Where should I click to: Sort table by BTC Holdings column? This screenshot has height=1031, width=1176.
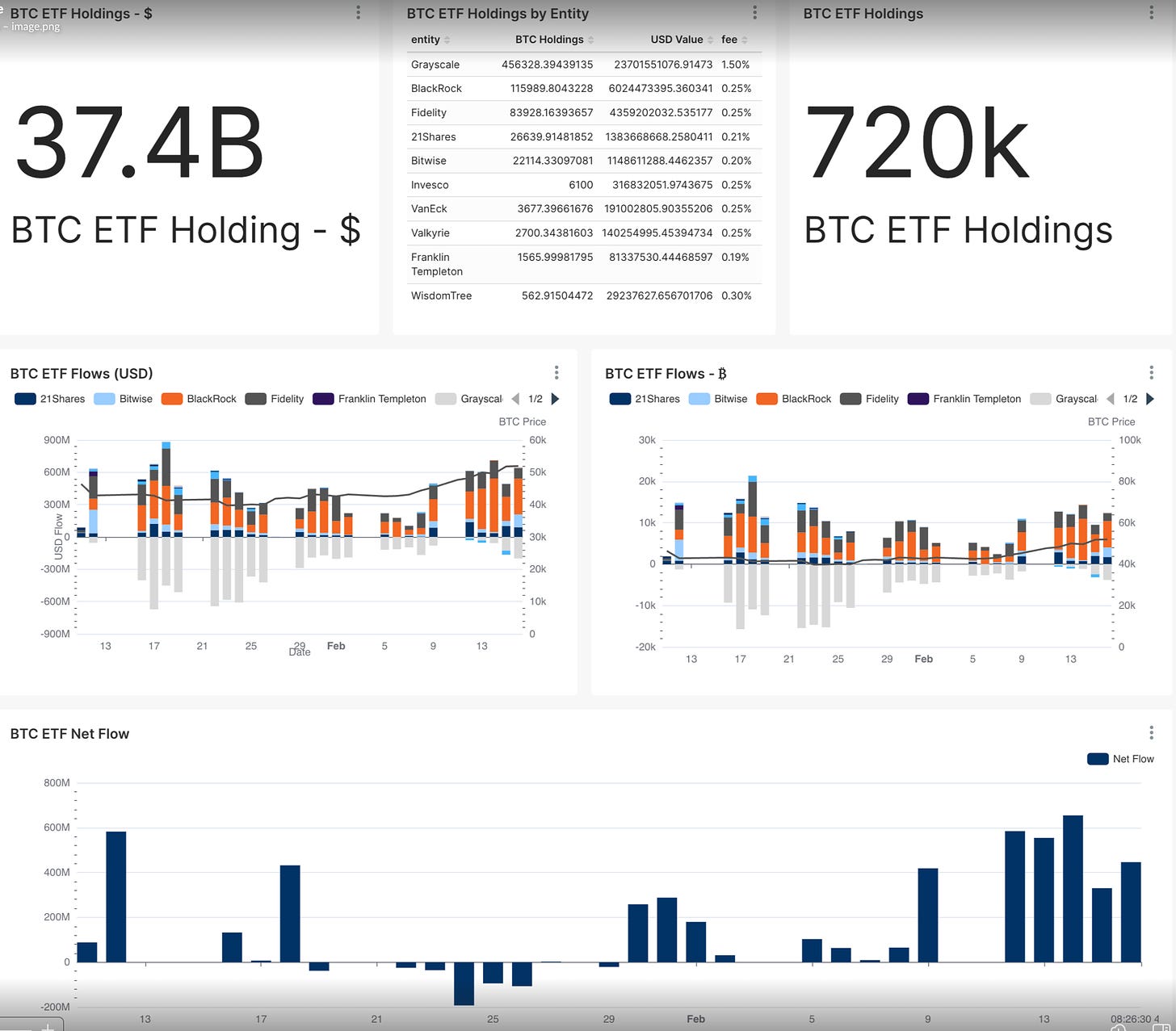(x=554, y=40)
